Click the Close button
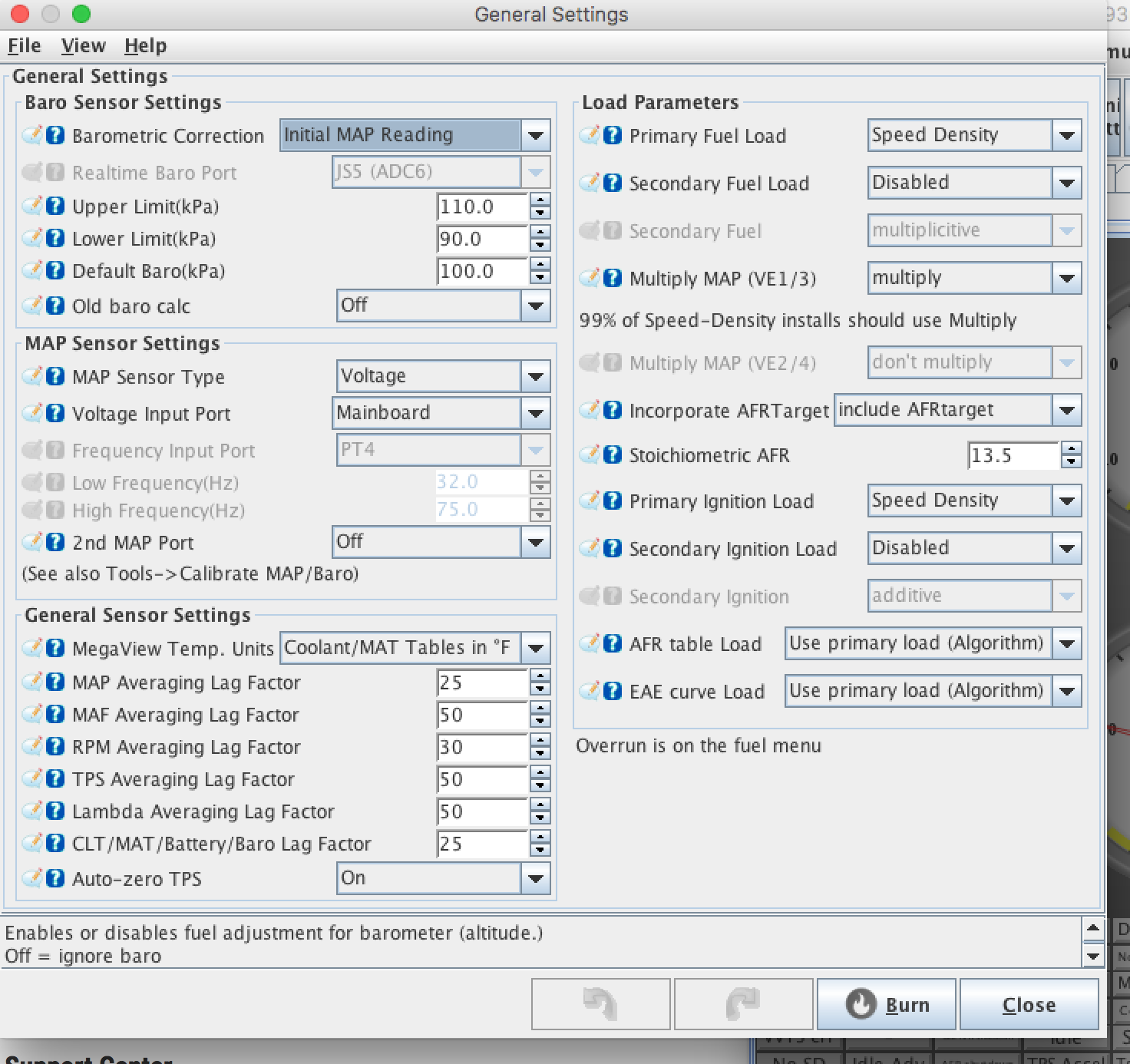This screenshot has height=1064, width=1130. tap(1029, 1004)
